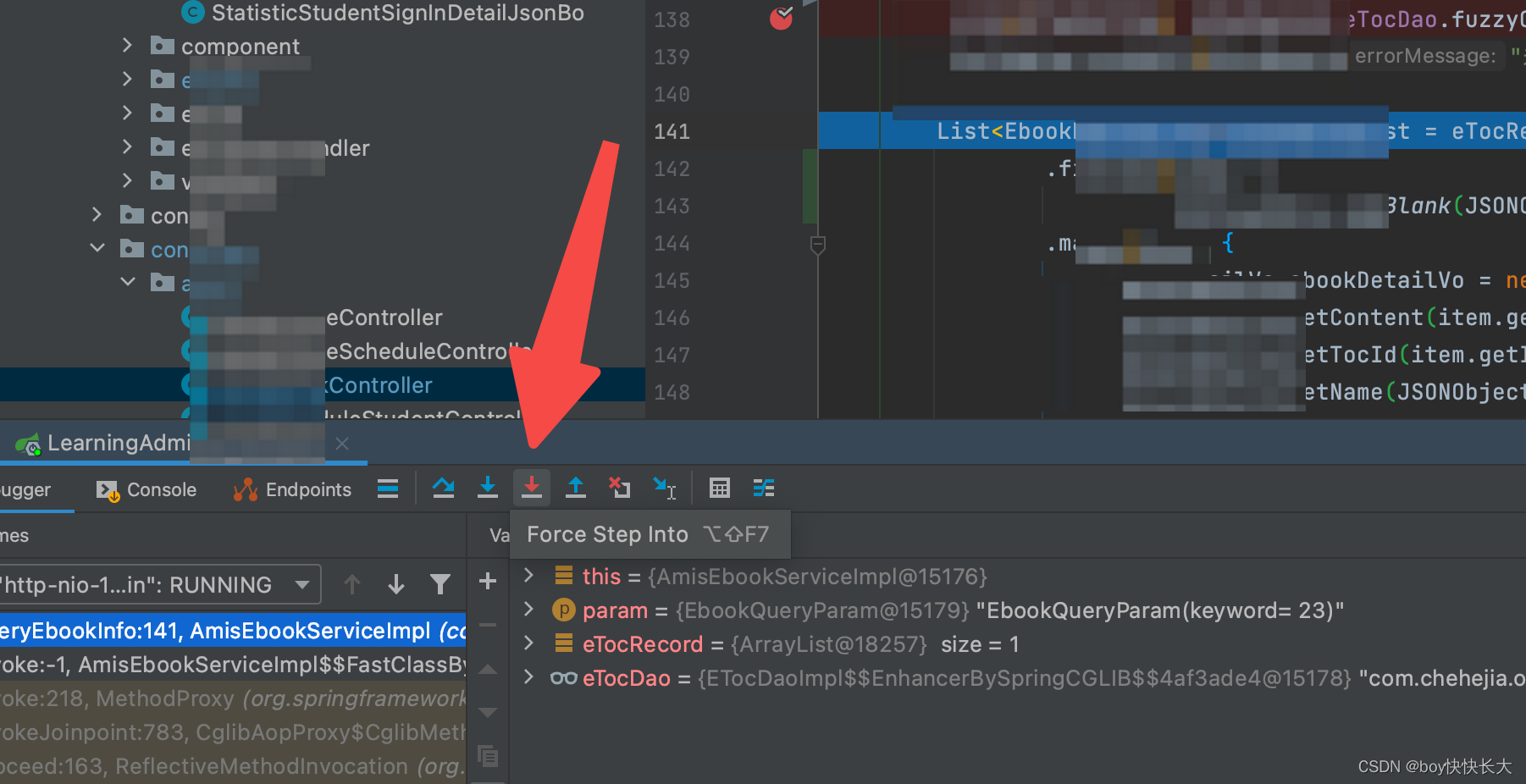Switch to the Debugger tab
This screenshot has width=1526, height=784.
coord(27,489)
